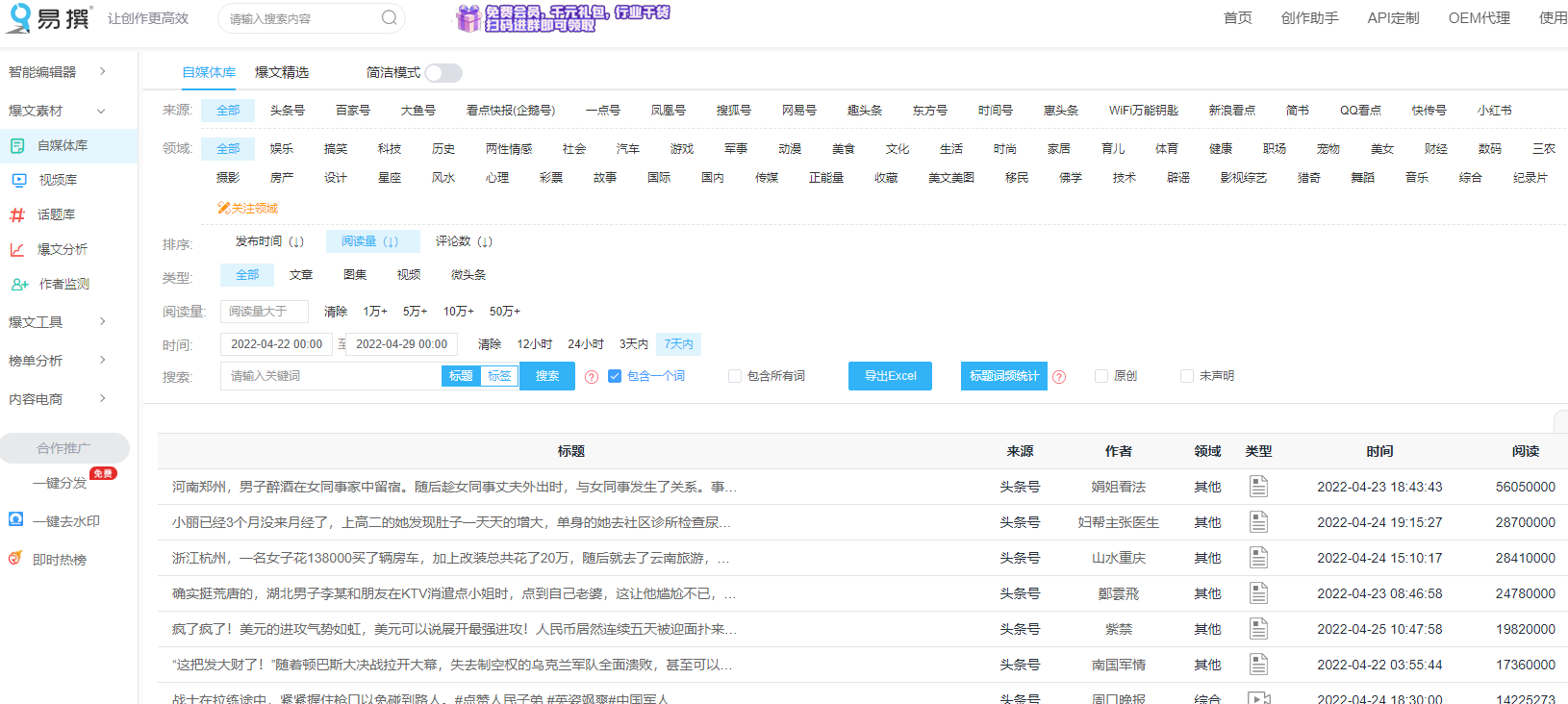Open 一键去水印 via its sidebar icon
This screenshot has height=704, width=1568.
tap(15, 519)
